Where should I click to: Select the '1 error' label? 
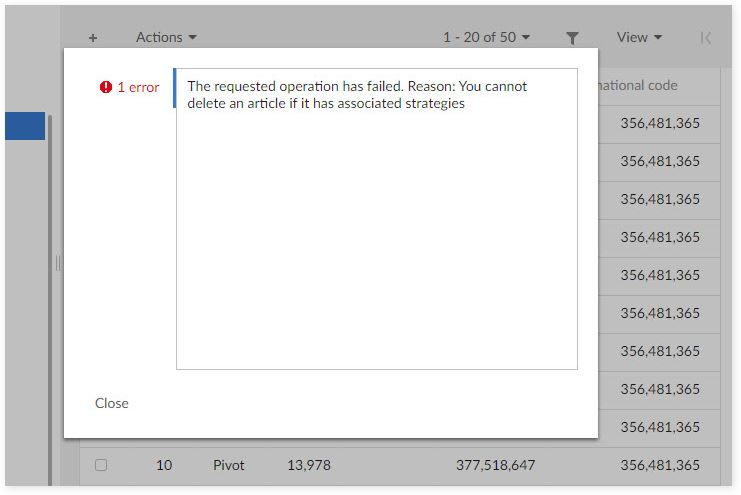pos(138,87)
